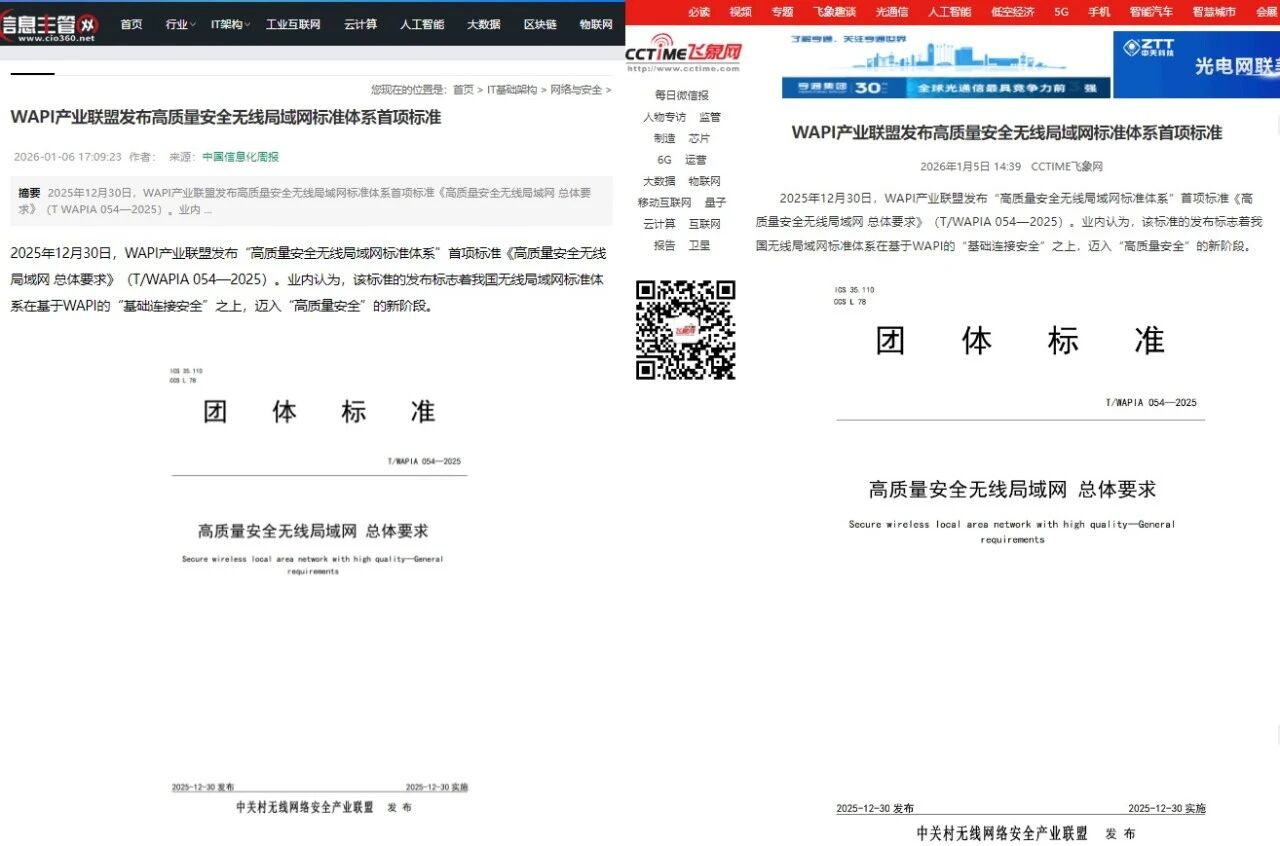Viewport: 1280px width, 846px height.
Task: Click 云计算 in CCTIME sidebar
Action: pyautogui.click(x=659, y=224)
